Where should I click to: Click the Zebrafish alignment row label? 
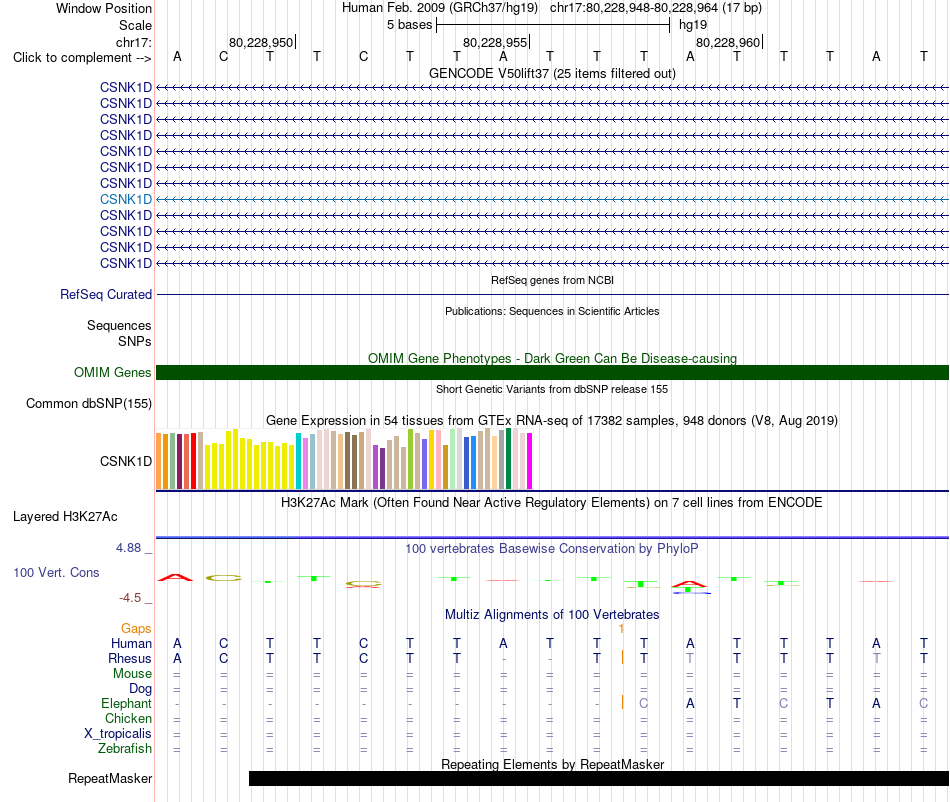125,749
